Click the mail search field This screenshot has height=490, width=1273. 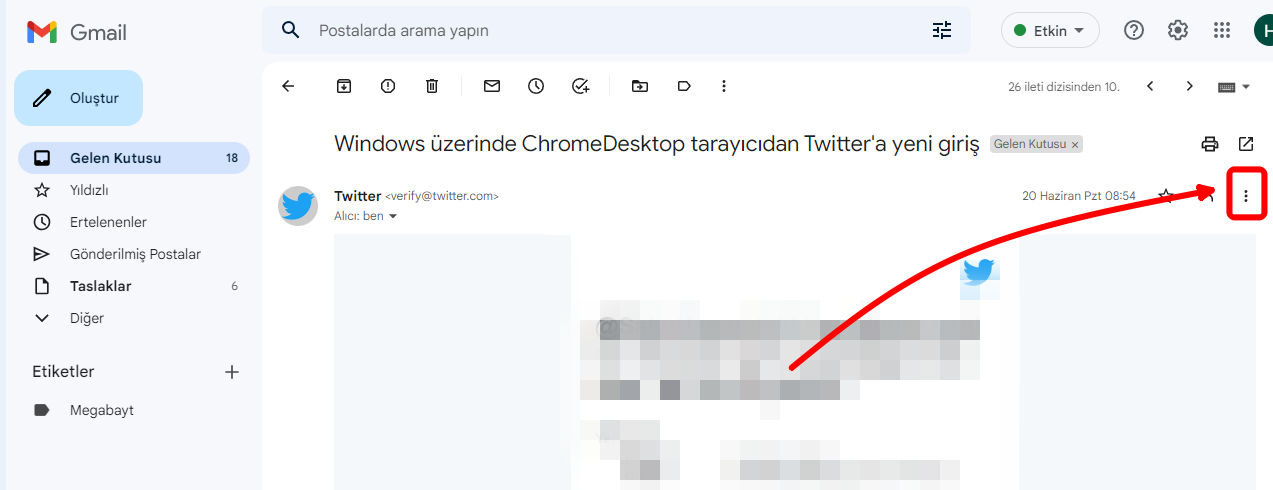tap(600, 30)
